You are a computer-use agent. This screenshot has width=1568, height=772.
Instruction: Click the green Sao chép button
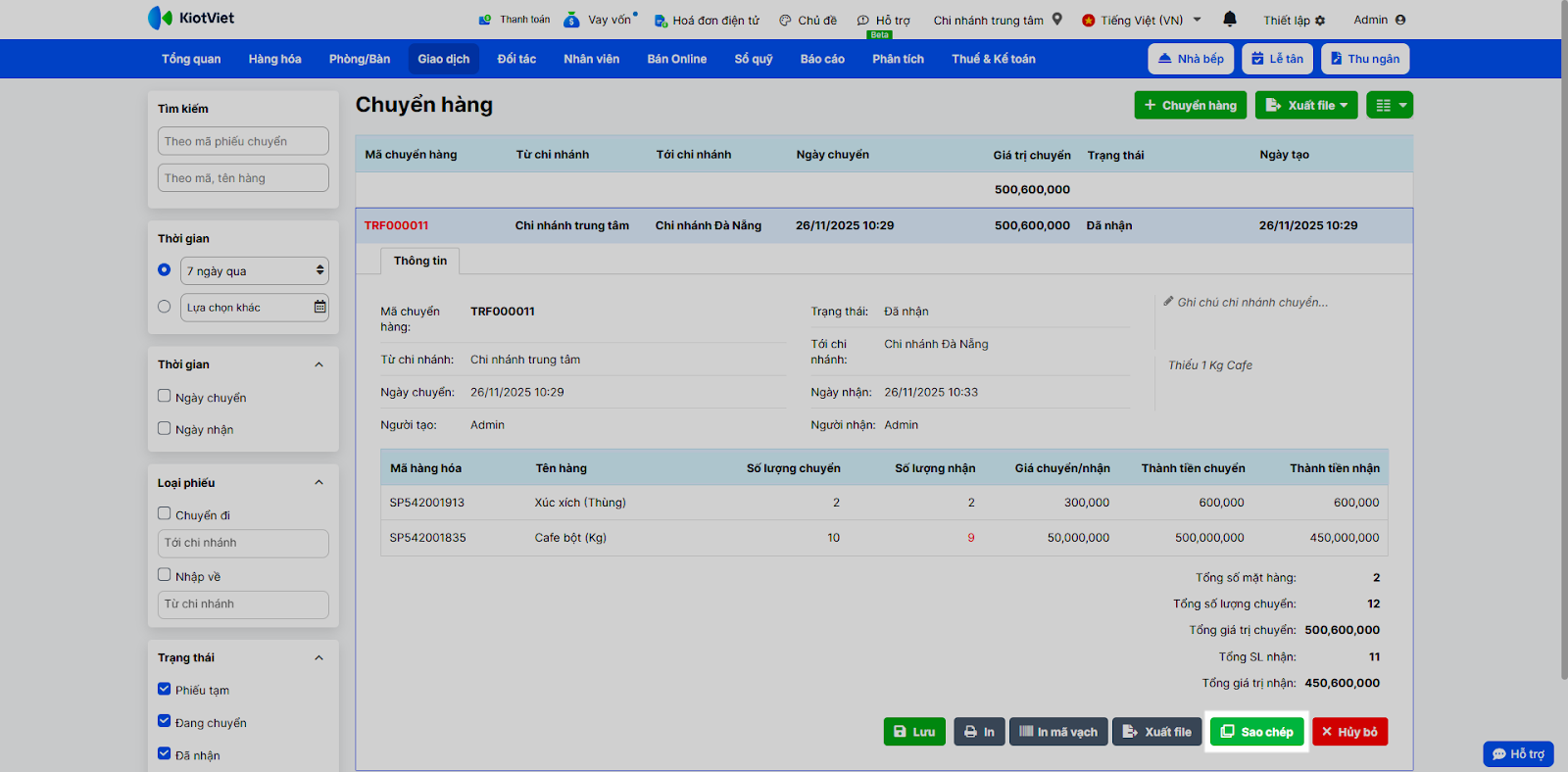coord(1257,732)
